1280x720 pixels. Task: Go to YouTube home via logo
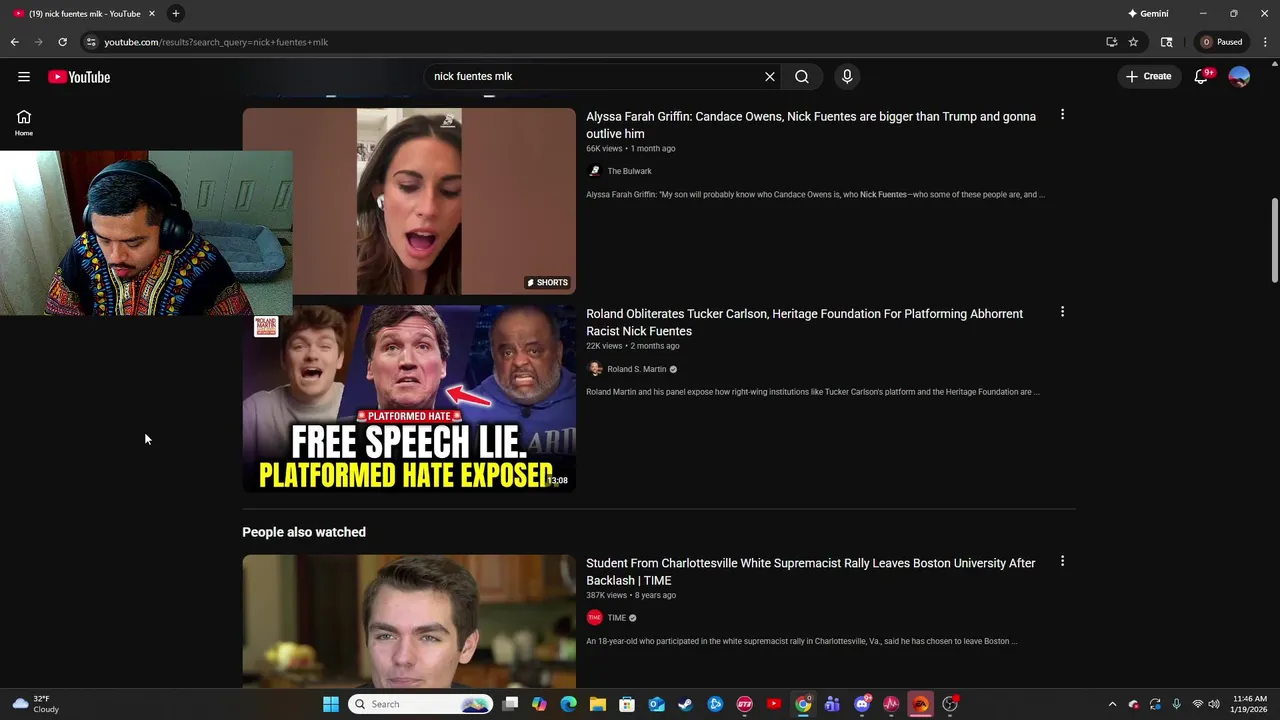pos(79,77)
